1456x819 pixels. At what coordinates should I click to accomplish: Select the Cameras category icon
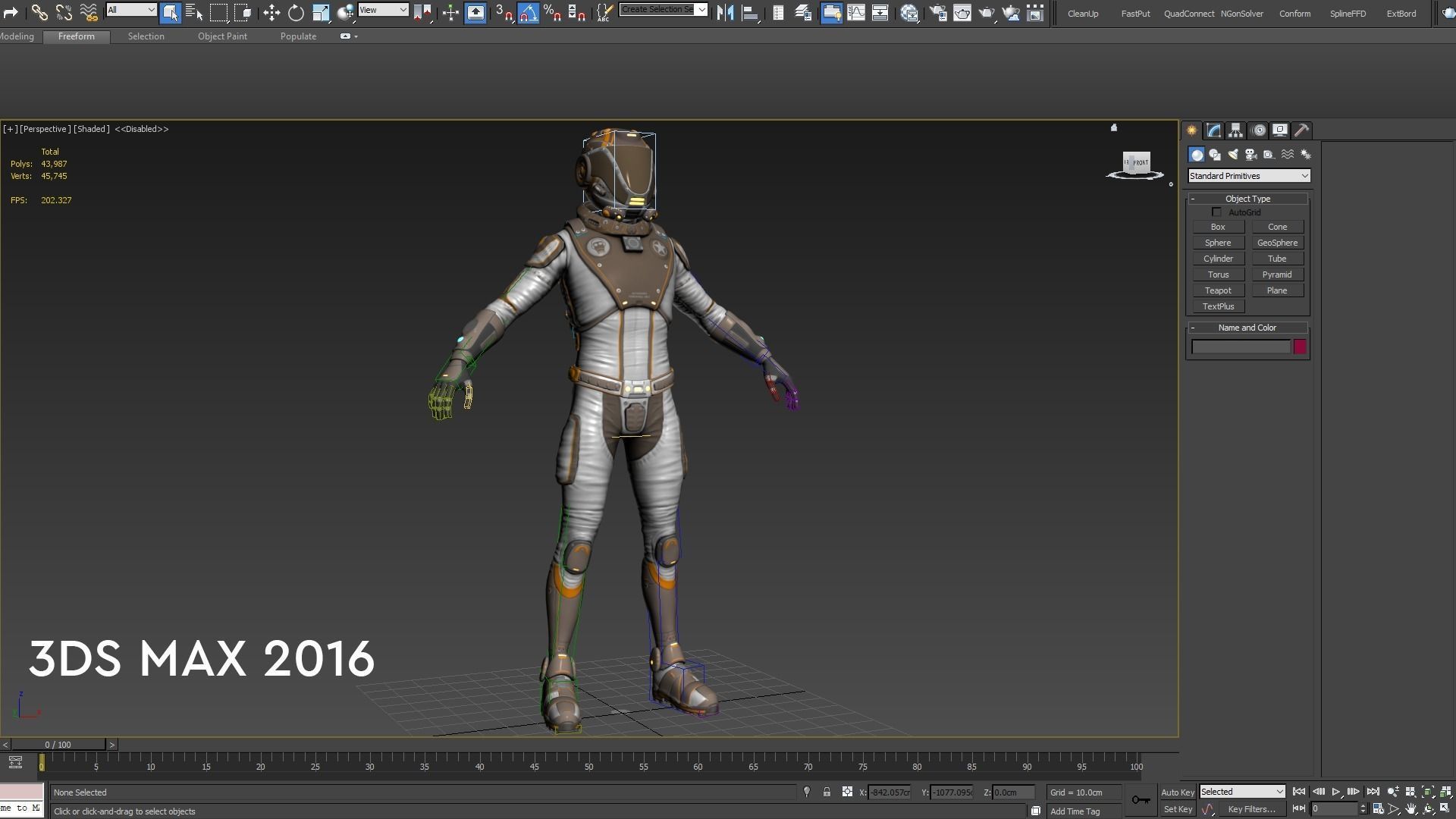[x=1251, y=155]
